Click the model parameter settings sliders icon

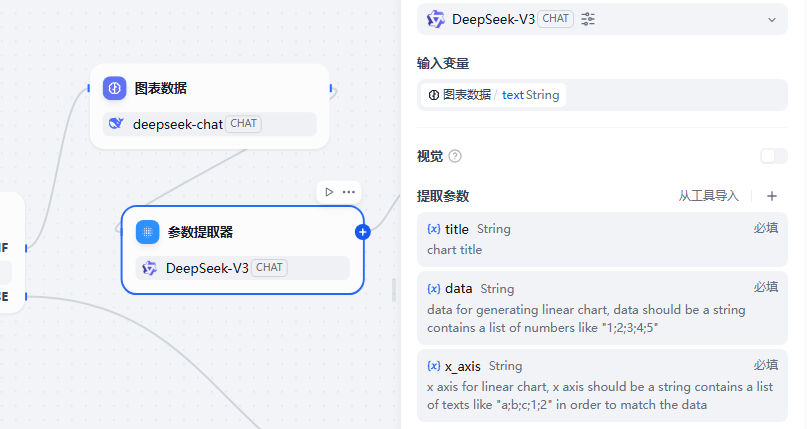tap(588, 20)
